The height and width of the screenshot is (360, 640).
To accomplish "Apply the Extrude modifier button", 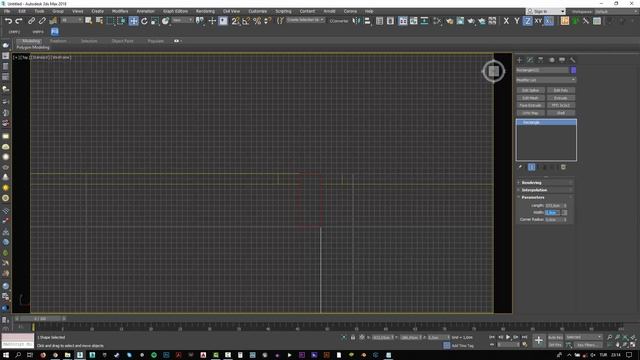I will coord(561,98).
